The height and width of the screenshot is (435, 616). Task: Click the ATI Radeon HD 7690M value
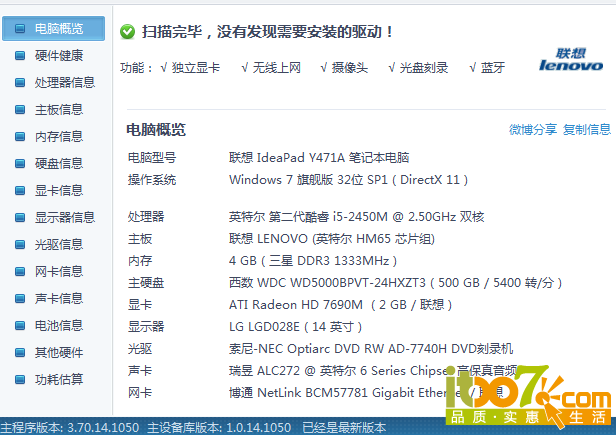(341, 305)
